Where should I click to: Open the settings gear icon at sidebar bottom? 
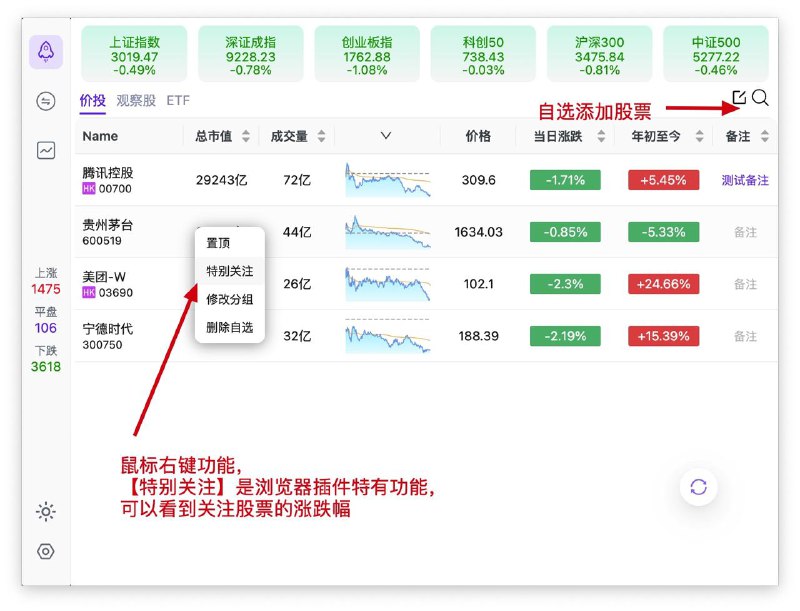(45, 551)
